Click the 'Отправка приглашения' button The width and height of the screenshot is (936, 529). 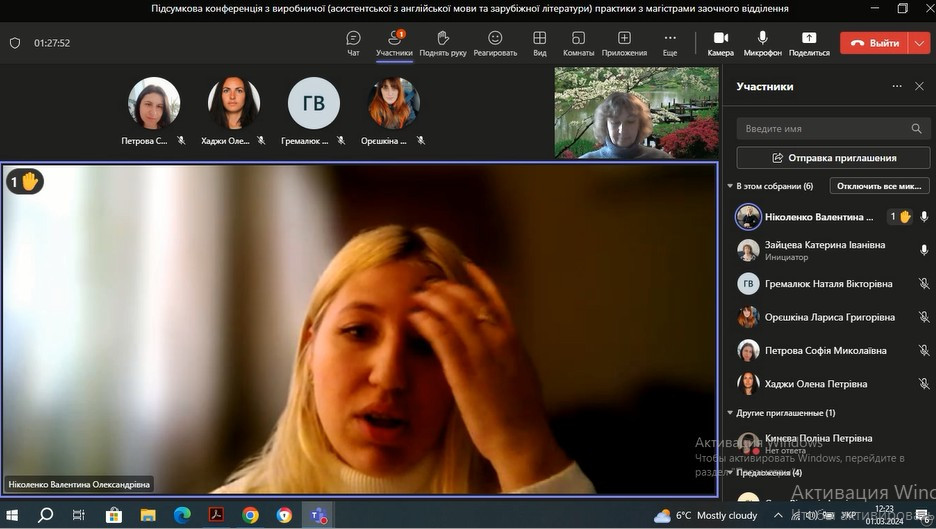(x=833, y=158)
